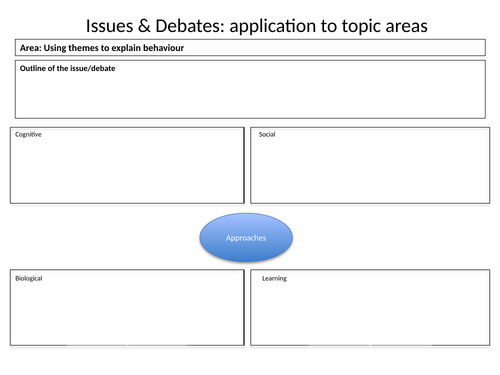Click the blank space inside the Learning box
Viewport: 500px width, 375px height.
pos(370,313)
